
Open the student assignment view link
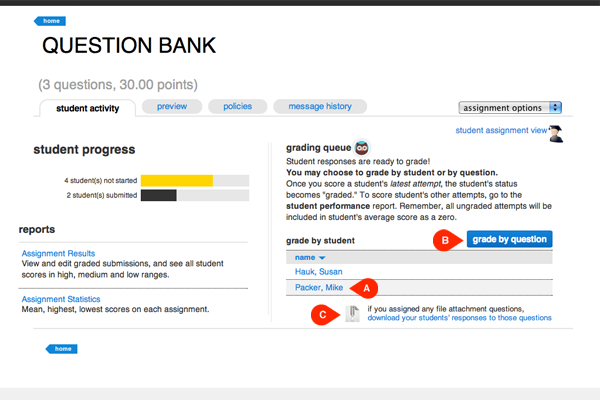(x=500, y=130)
